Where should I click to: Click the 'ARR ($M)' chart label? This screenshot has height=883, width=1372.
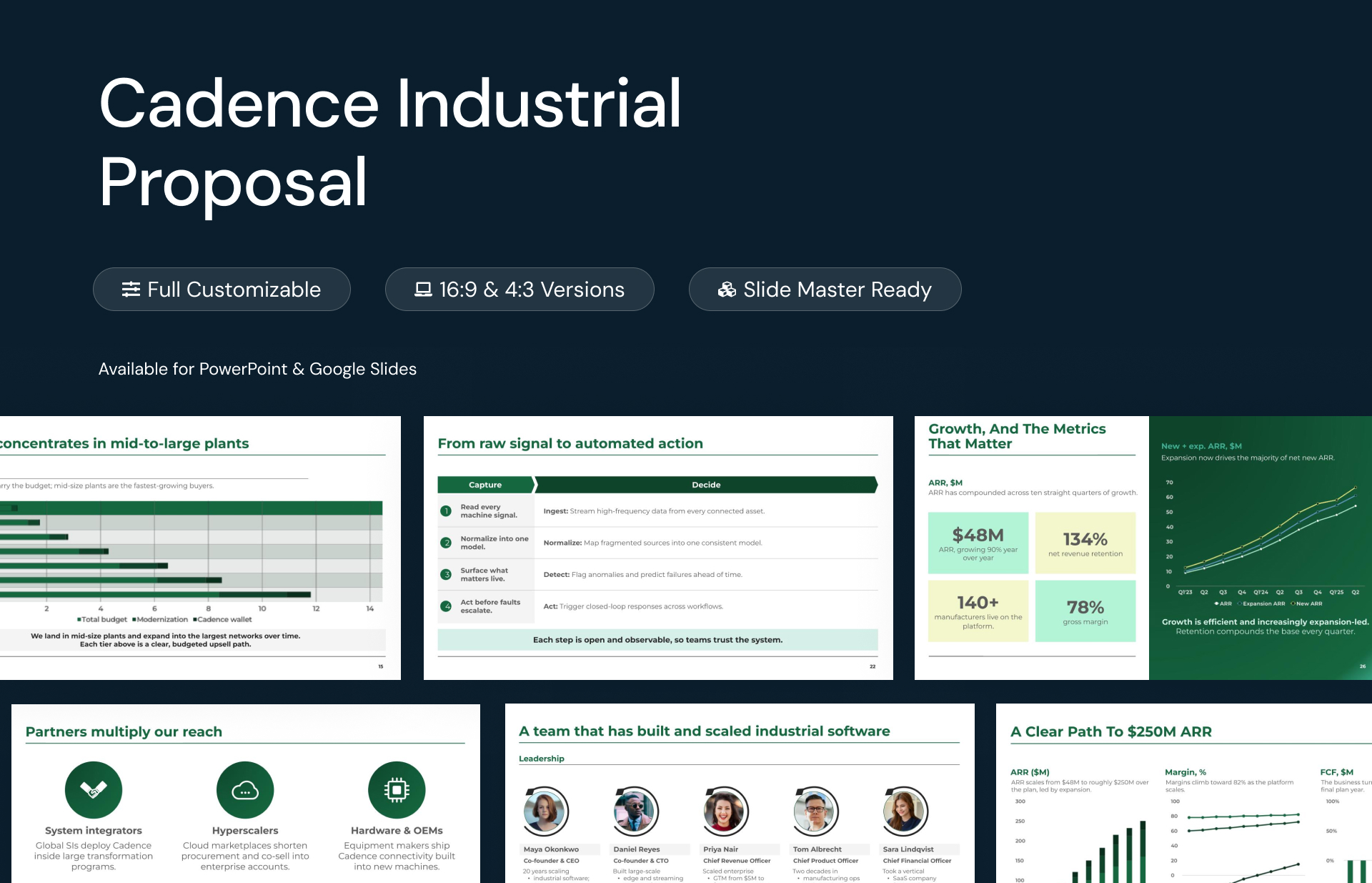tap(1030, 772)
